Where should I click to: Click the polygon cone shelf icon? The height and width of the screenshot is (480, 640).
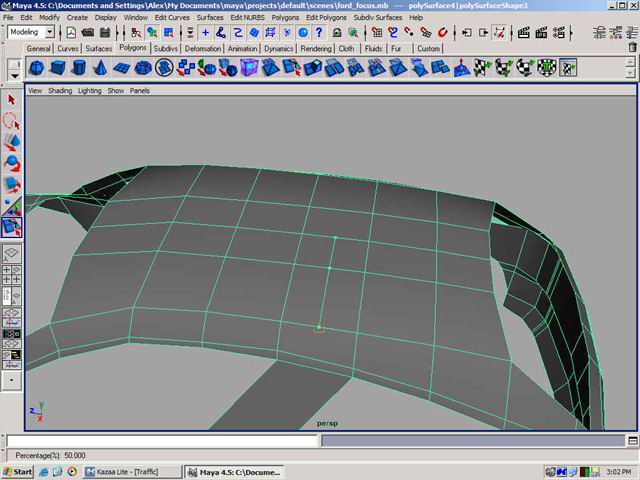coord(102,68)
